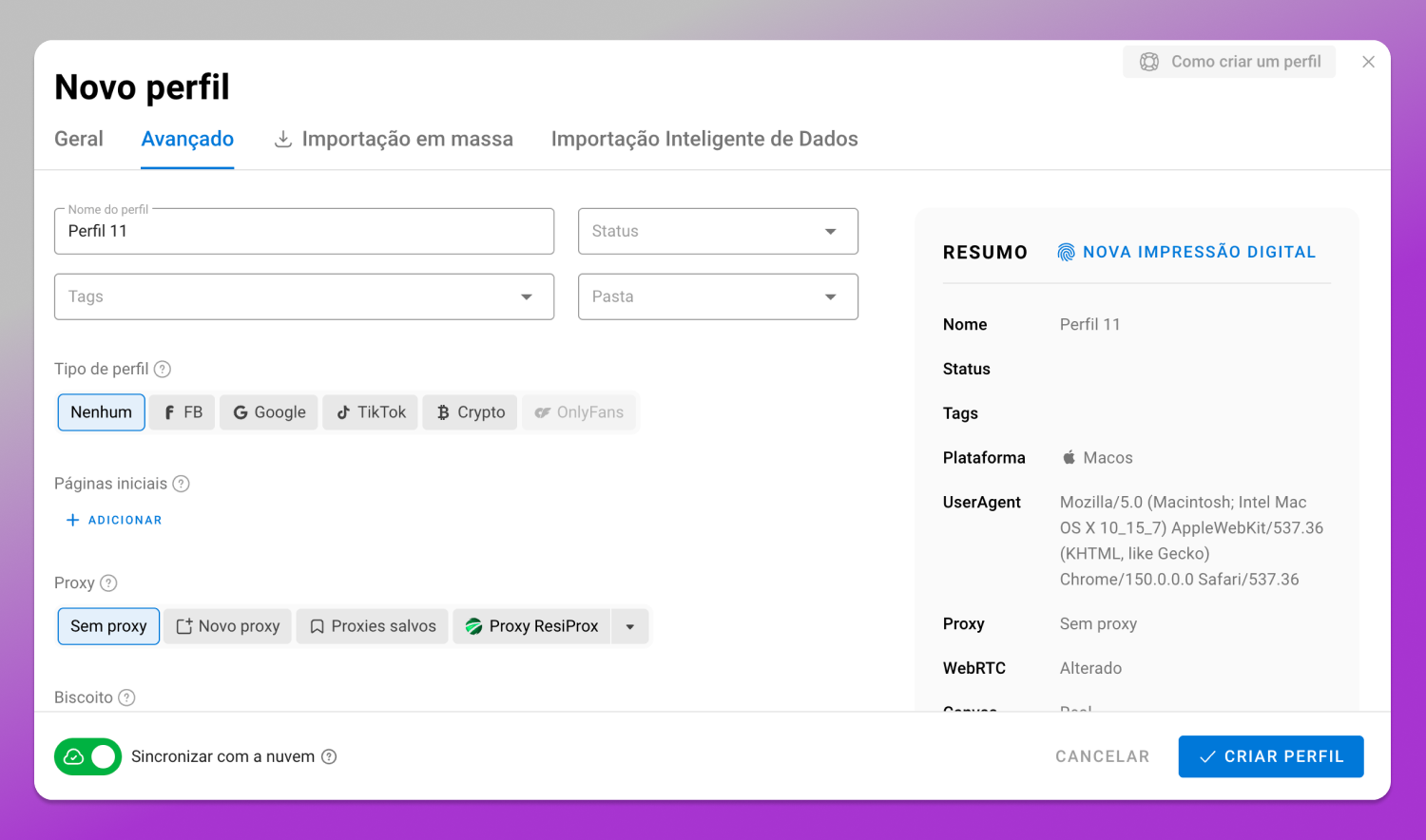Click the help icon next to Tipo de perfil
This screenshot has width=1426, height=840.
163,369
